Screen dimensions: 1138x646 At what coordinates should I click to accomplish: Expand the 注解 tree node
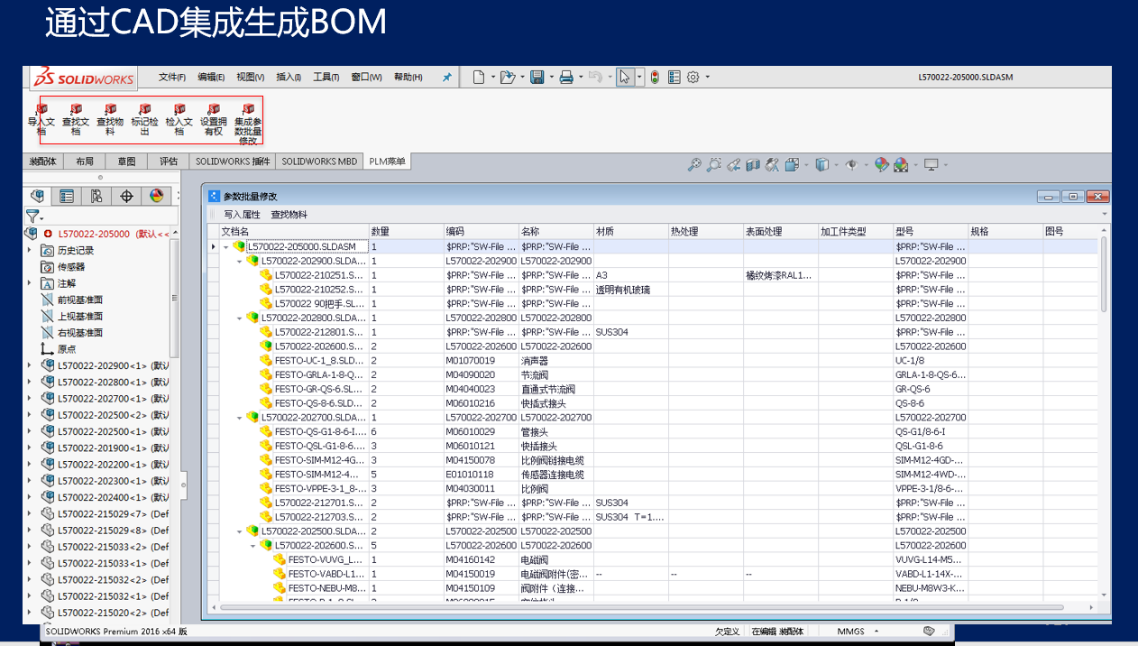tap(30, 283)
